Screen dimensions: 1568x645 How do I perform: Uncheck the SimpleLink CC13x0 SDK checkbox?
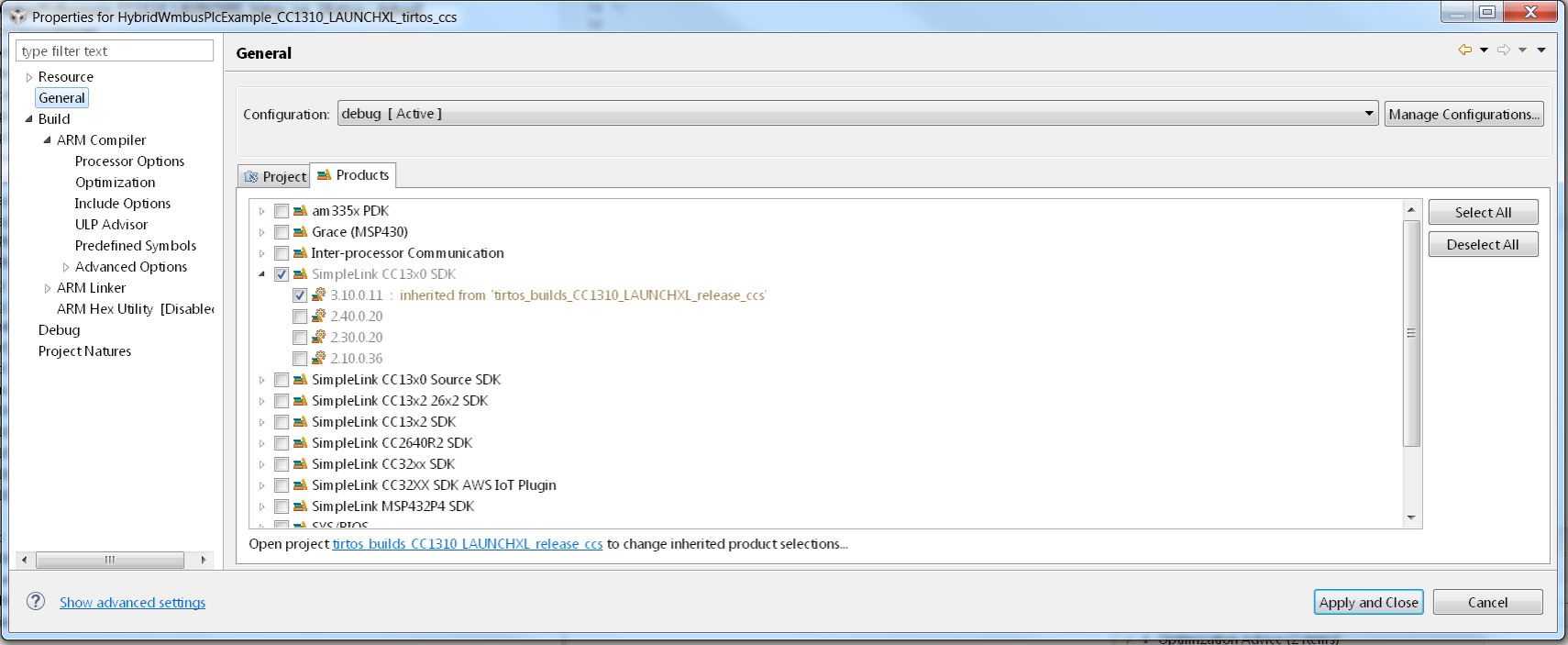click(282, 274)
